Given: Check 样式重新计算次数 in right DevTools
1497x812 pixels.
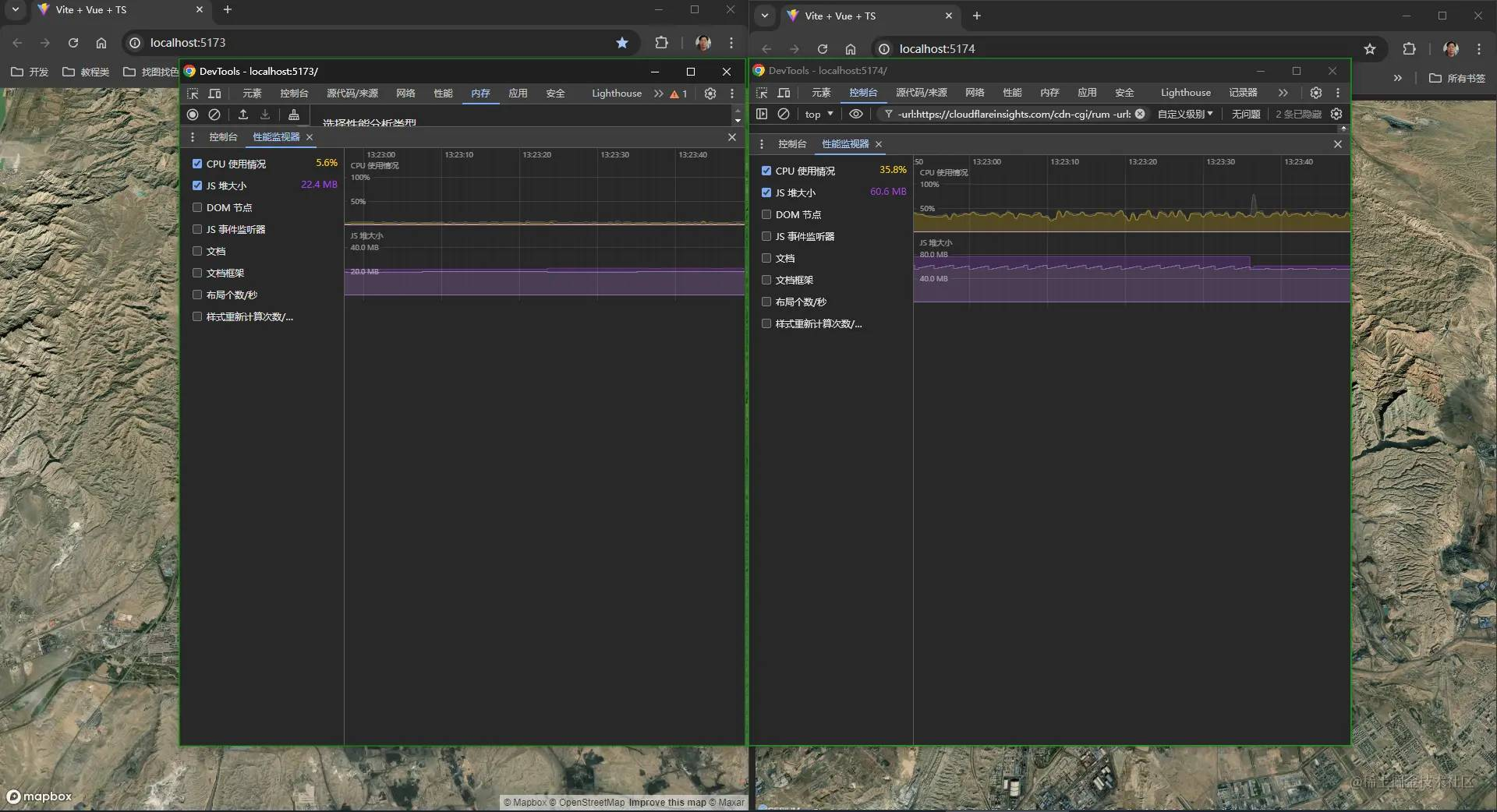Looking at the screenshot, I should coord(766,323).
